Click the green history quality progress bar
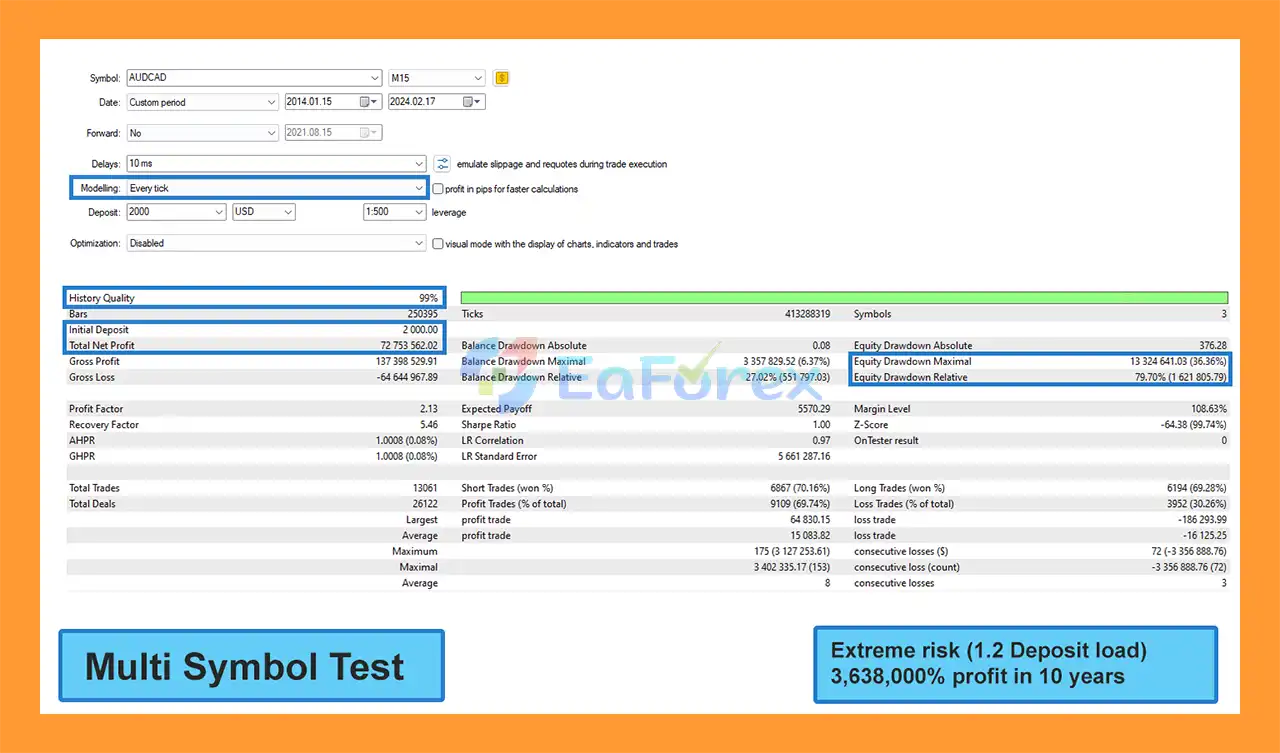This screenshot has height=753, width=1280. [844, 298]
